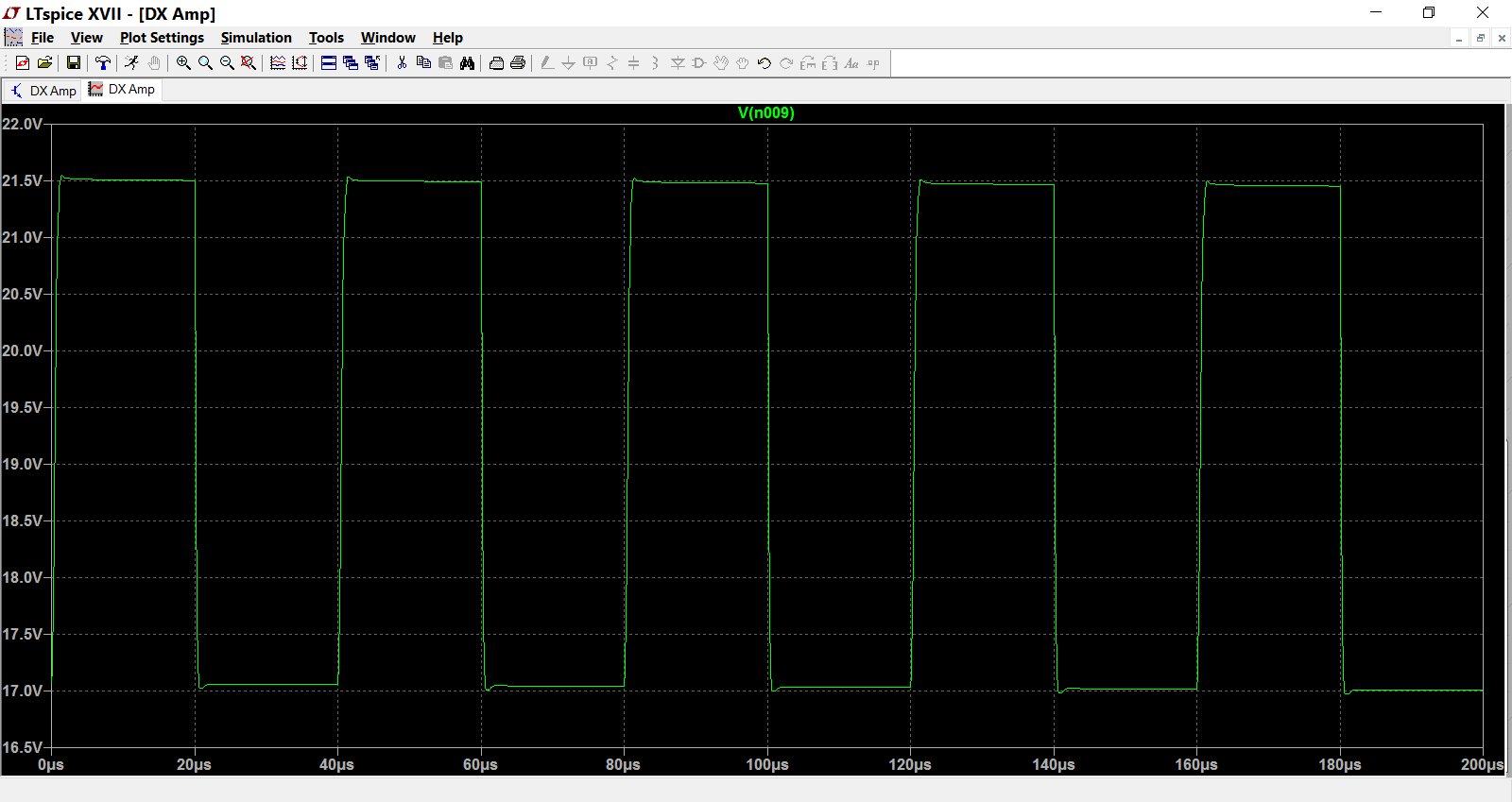Image resolution: width=1512 pixels, height=802 pixels.
Task: Select the Resistor tool
Action: [x=612, y=63]
